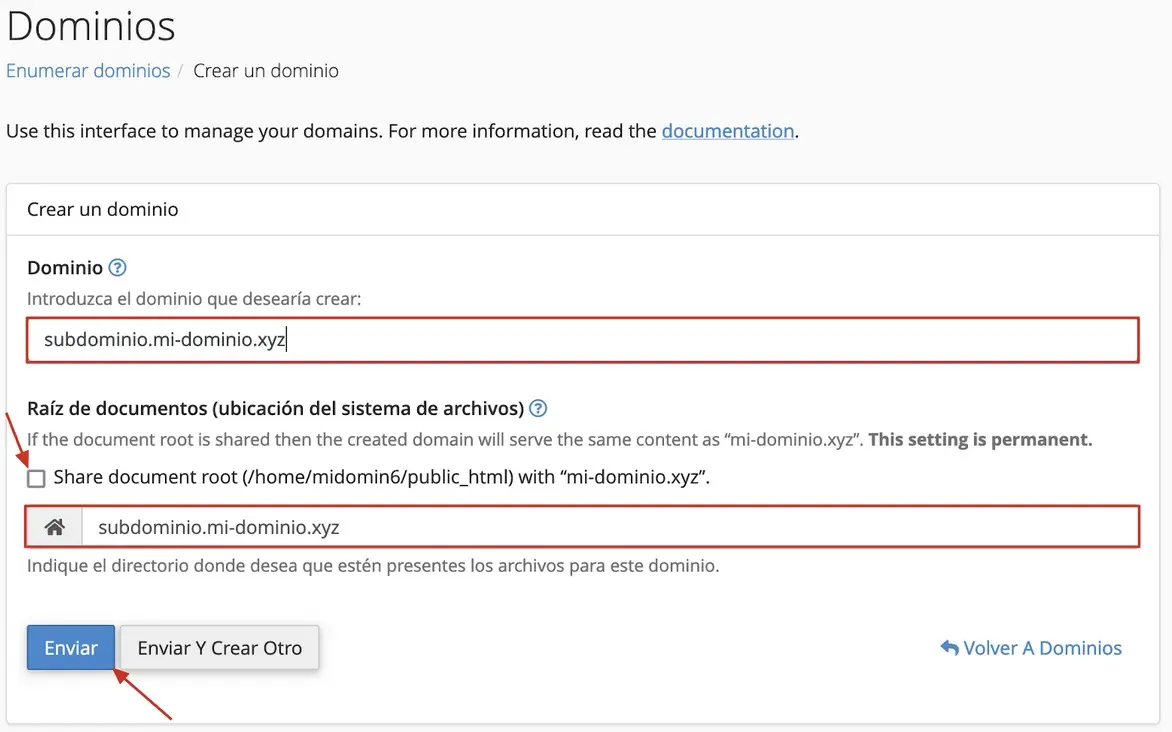1172x732 pixels.
Task: Focus the Dominio text input field
Action: [582, 340]
